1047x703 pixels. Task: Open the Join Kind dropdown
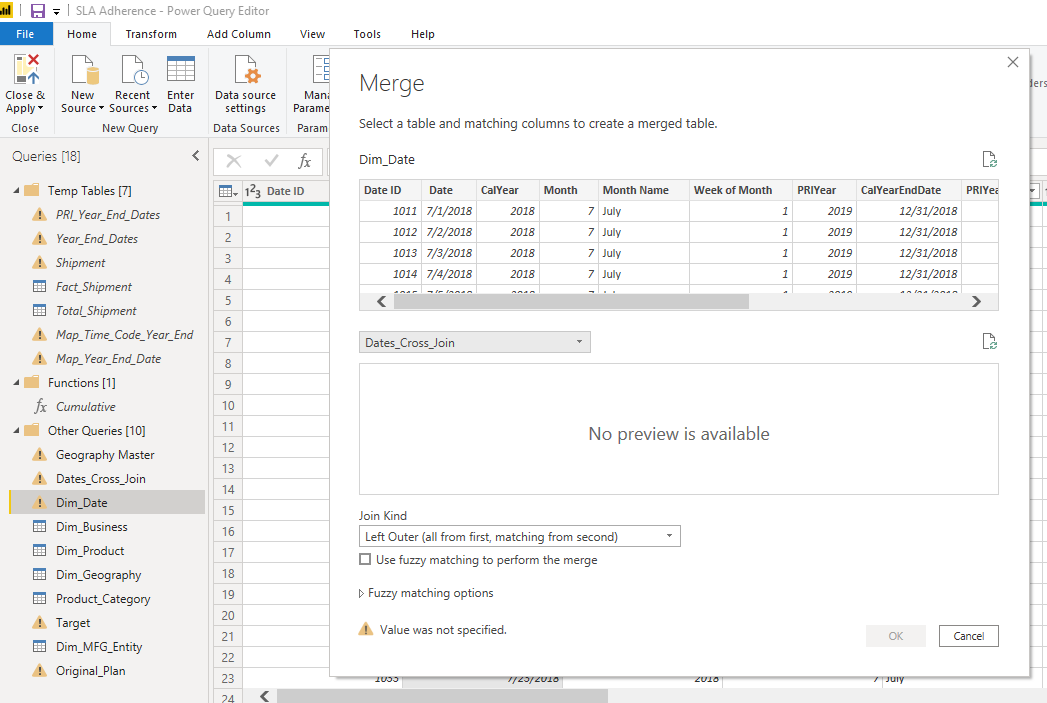pyautogui.click(x=519, y=536)
